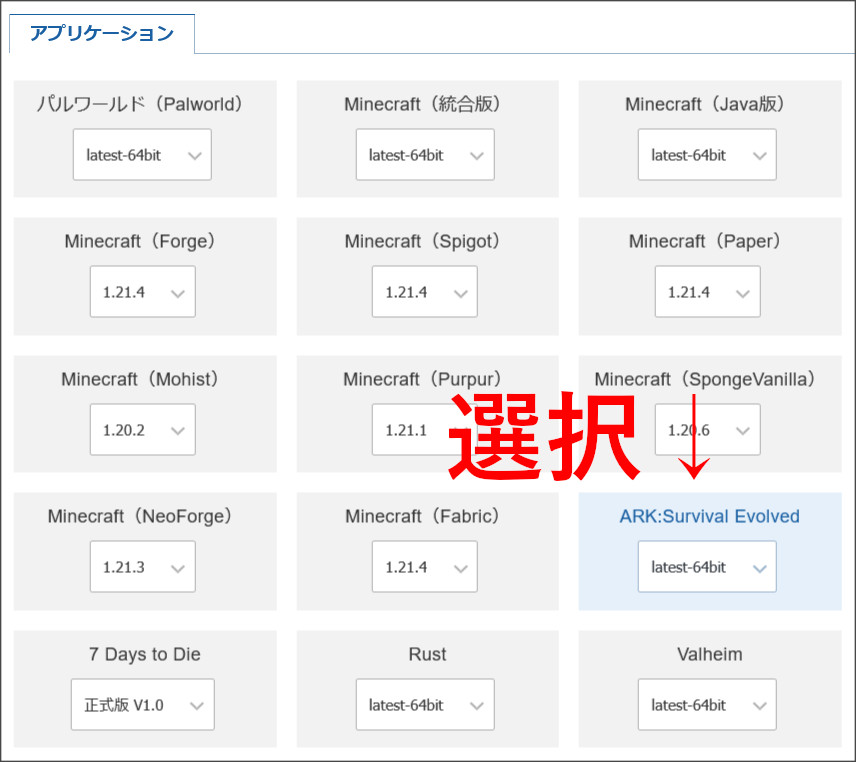This screenshot has height=762, width=856.
Task: Choose the 7 Days to Die title
Action: tap(145, 654)
